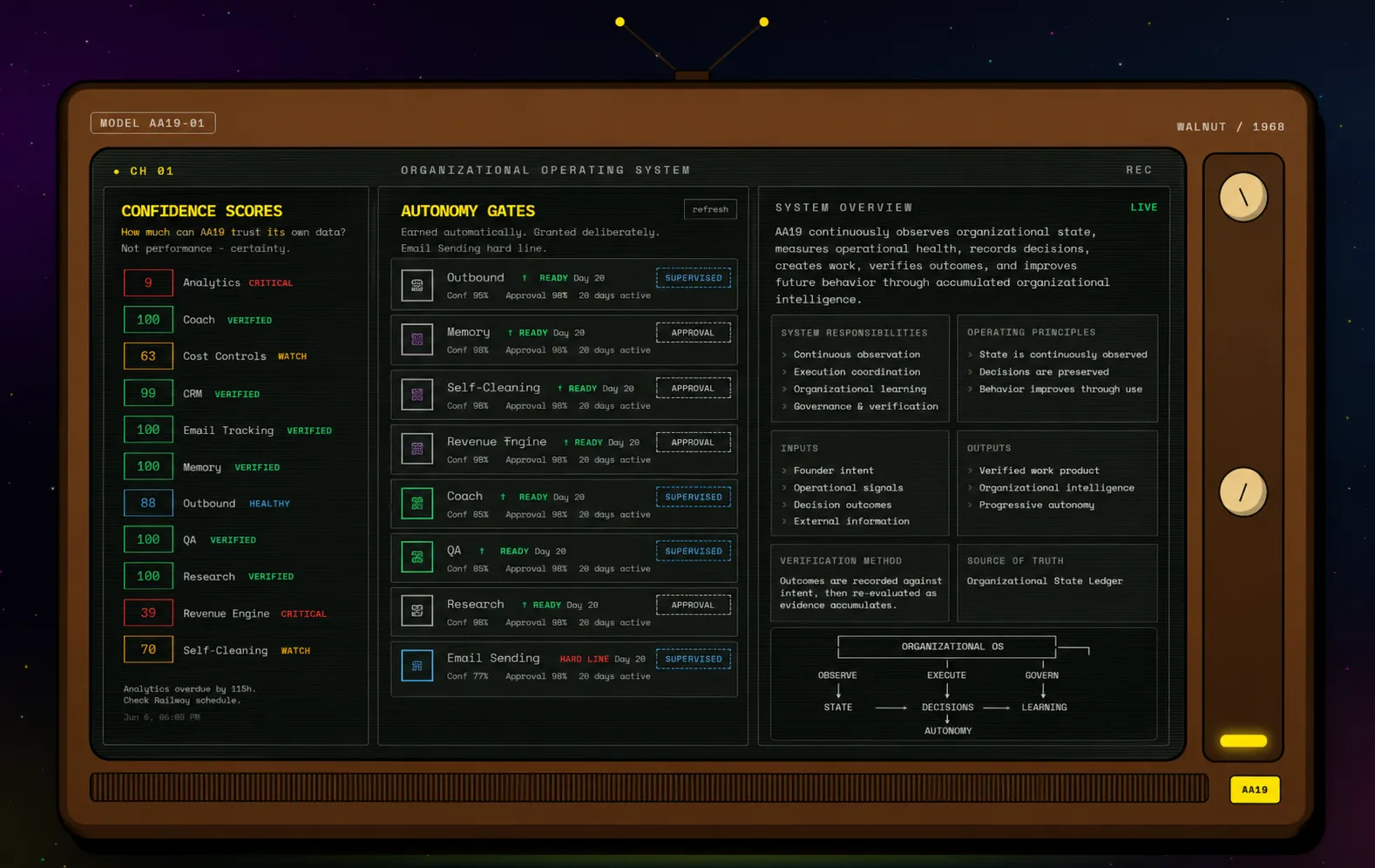The width and height of the screenshot is (1375, 868).
Task: Turn the upper TV dial knob
Action: 1243,197
